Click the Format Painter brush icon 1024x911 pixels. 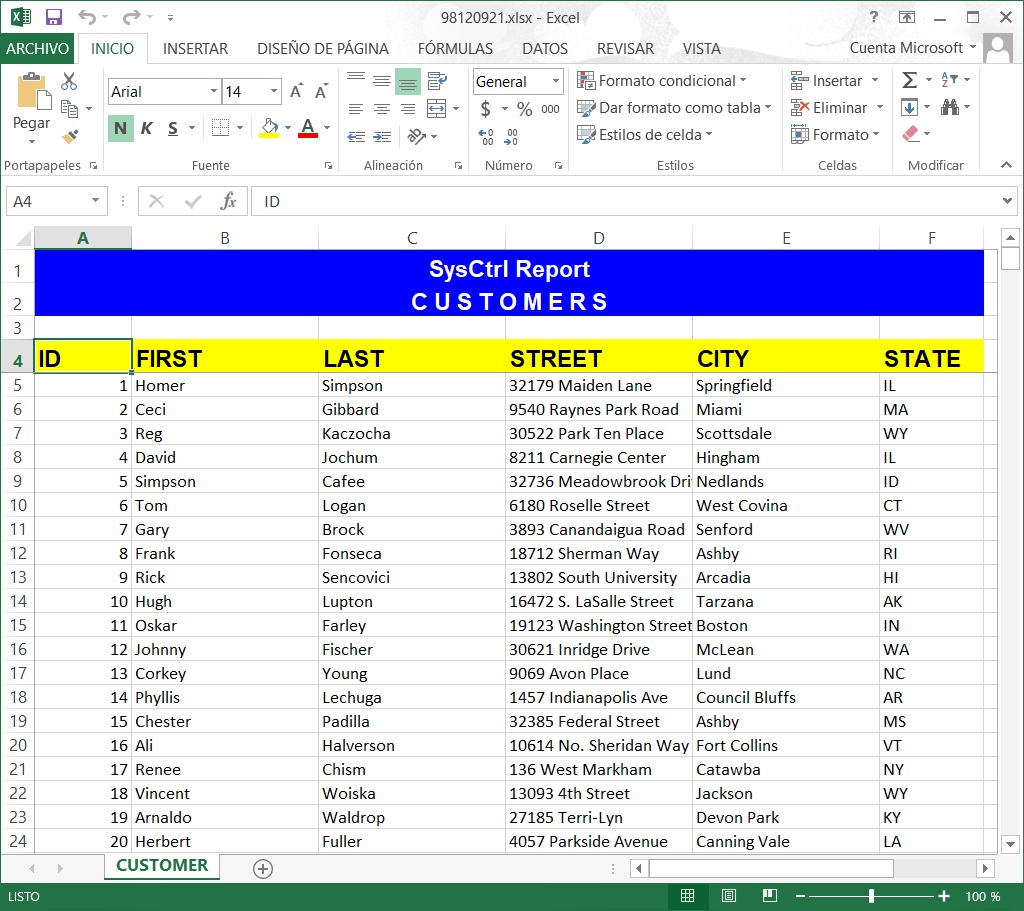coord(70,136)
